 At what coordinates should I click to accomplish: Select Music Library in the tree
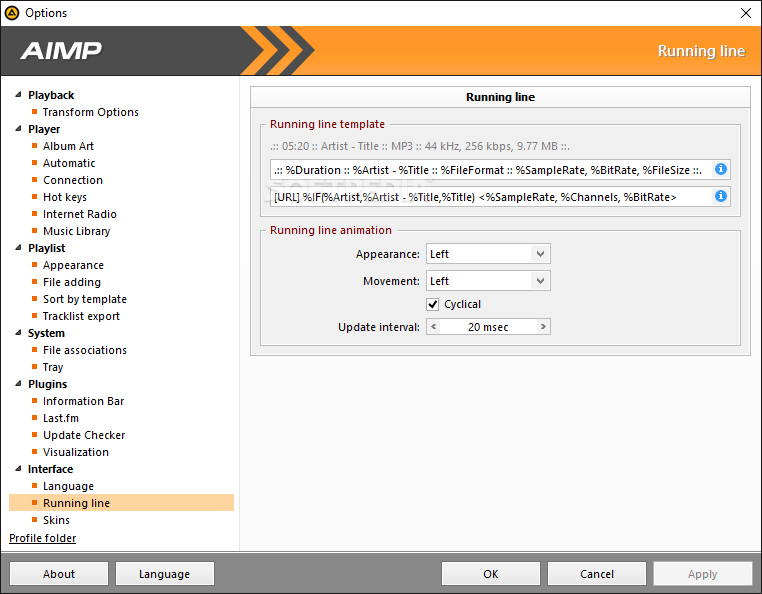tap(76, 231)
